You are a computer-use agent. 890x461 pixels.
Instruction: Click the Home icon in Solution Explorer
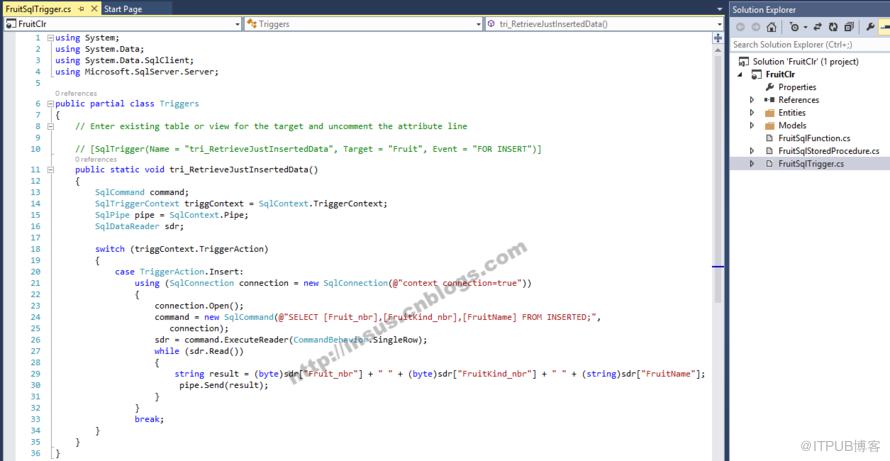tap(771, 27)
